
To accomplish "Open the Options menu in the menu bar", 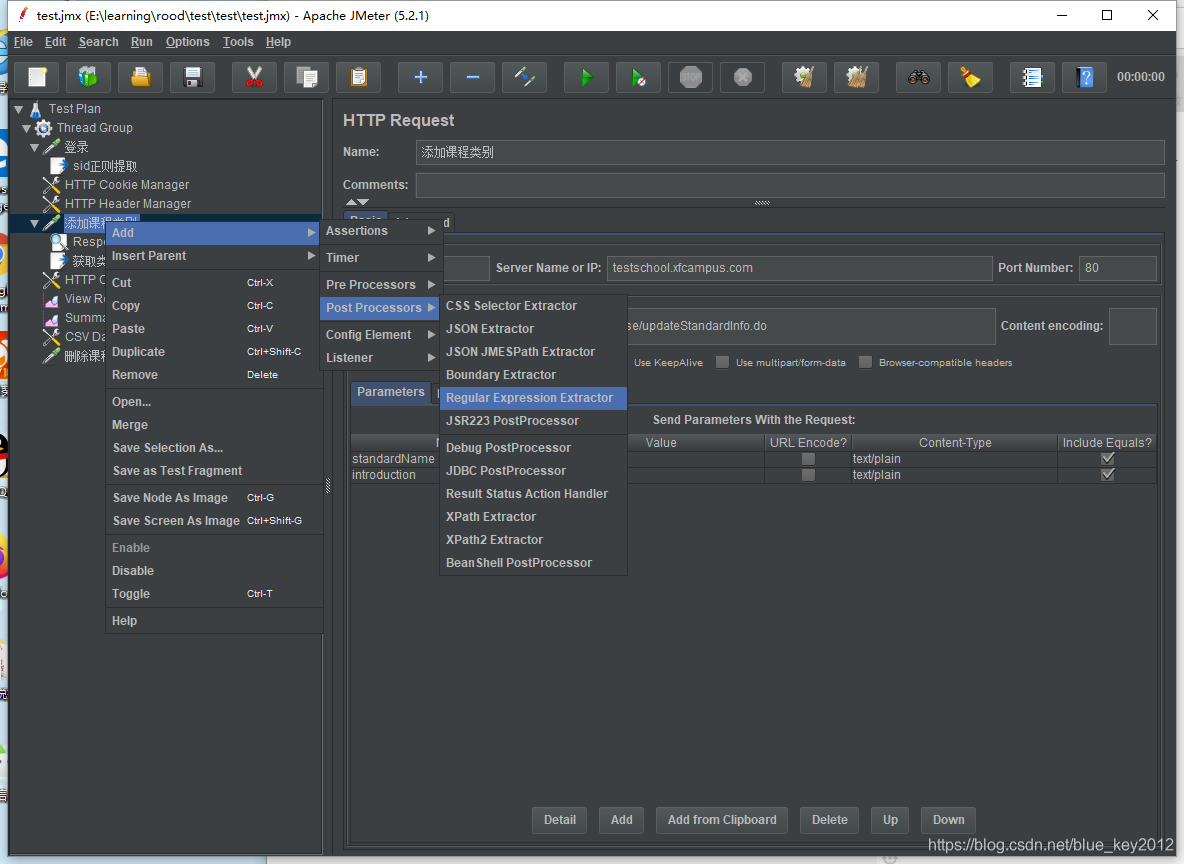I will point(187,42).
